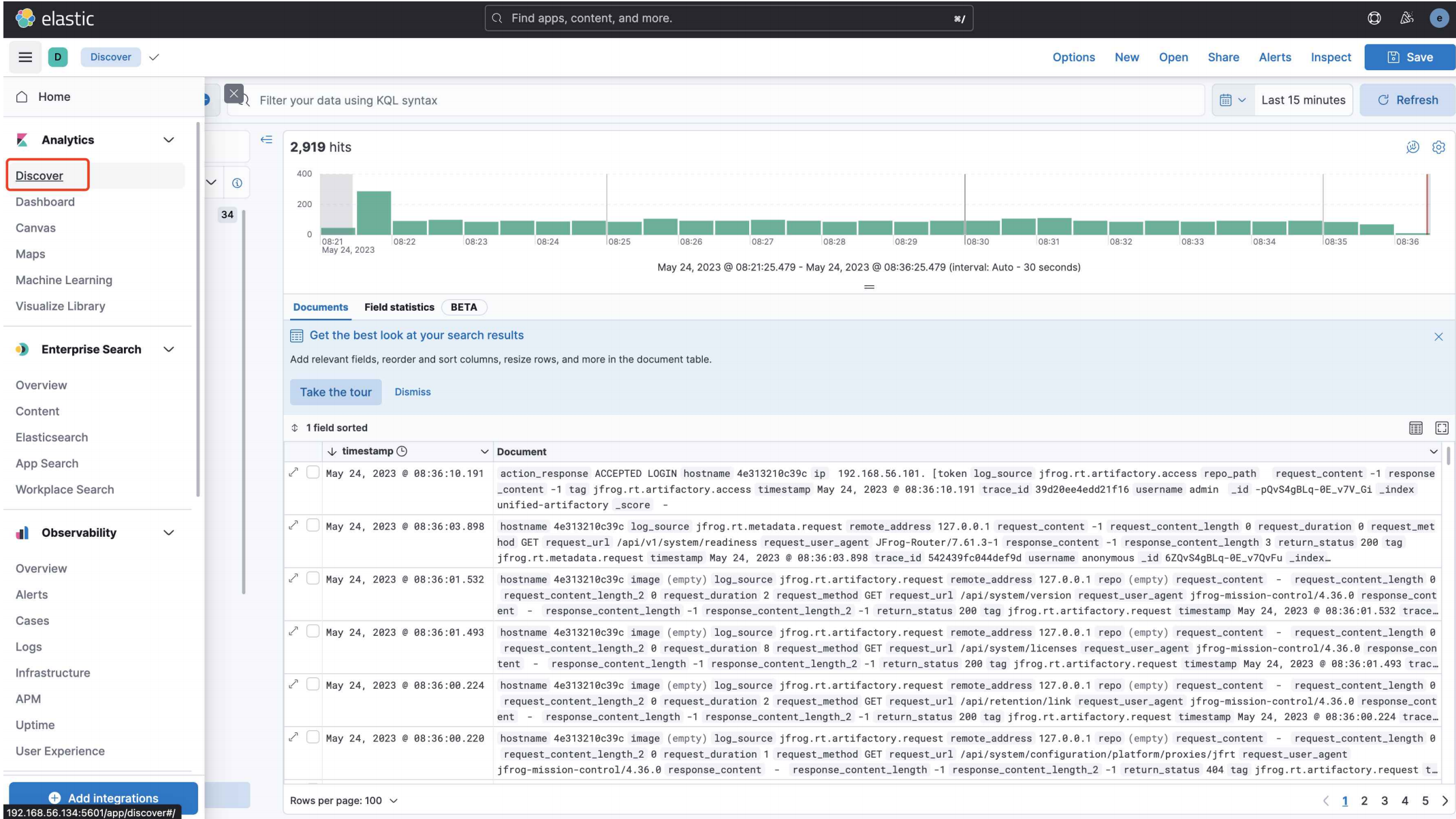Select the 08:36:10.191 row checkbox
Viewport: 1456px width, 819px height.
click(x=313, y=472)
